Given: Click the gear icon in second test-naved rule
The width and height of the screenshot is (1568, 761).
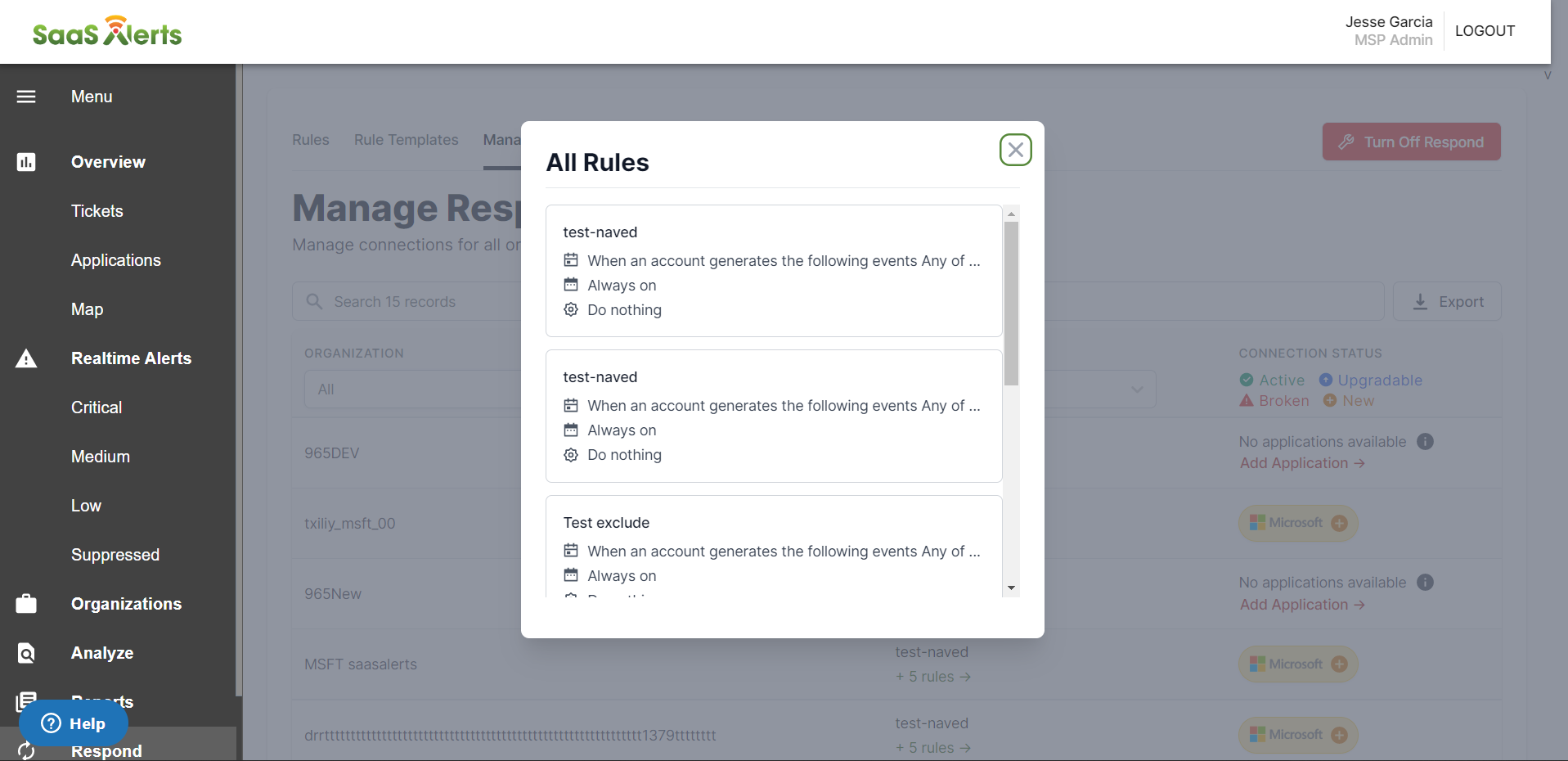Looking at the screenshot, I should pos(571,454).
